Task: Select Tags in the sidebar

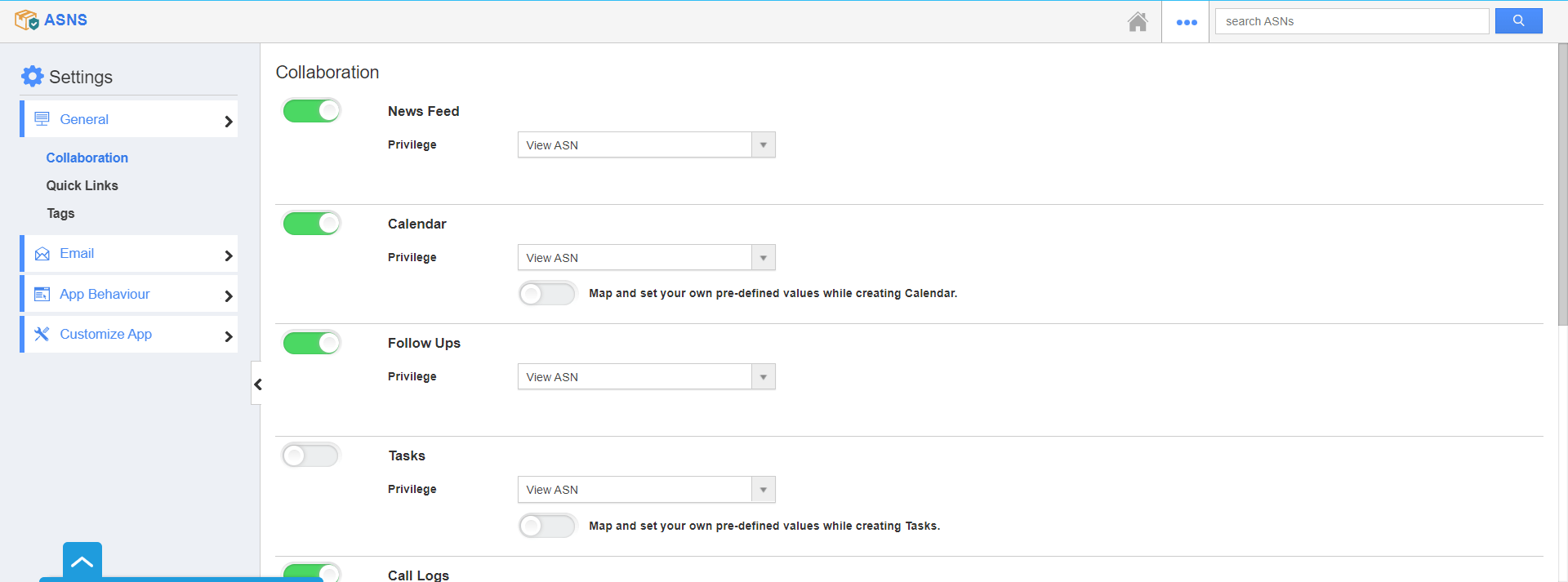Action: [60, 213]
